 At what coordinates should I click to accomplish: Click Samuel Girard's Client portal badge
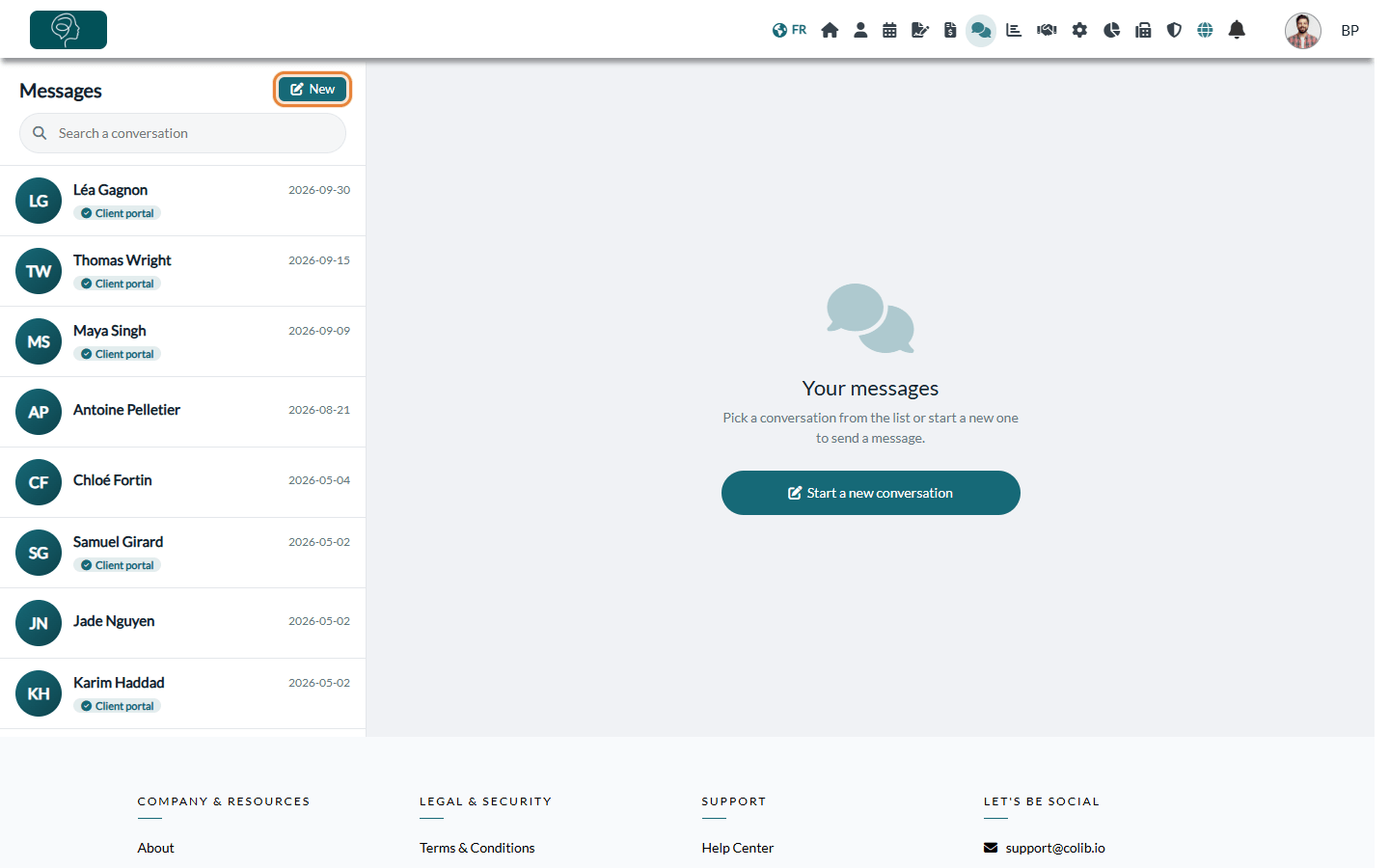[x=117, y=565]
